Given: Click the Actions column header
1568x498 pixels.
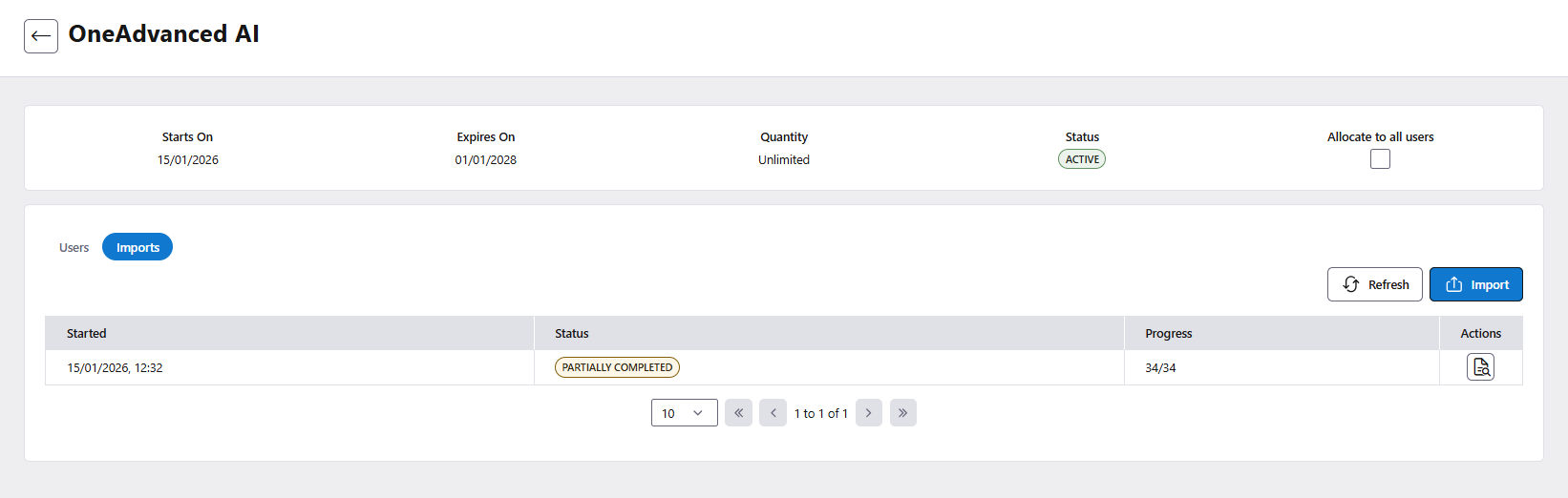Looking at the screenshot, I should coord(1480,333).
